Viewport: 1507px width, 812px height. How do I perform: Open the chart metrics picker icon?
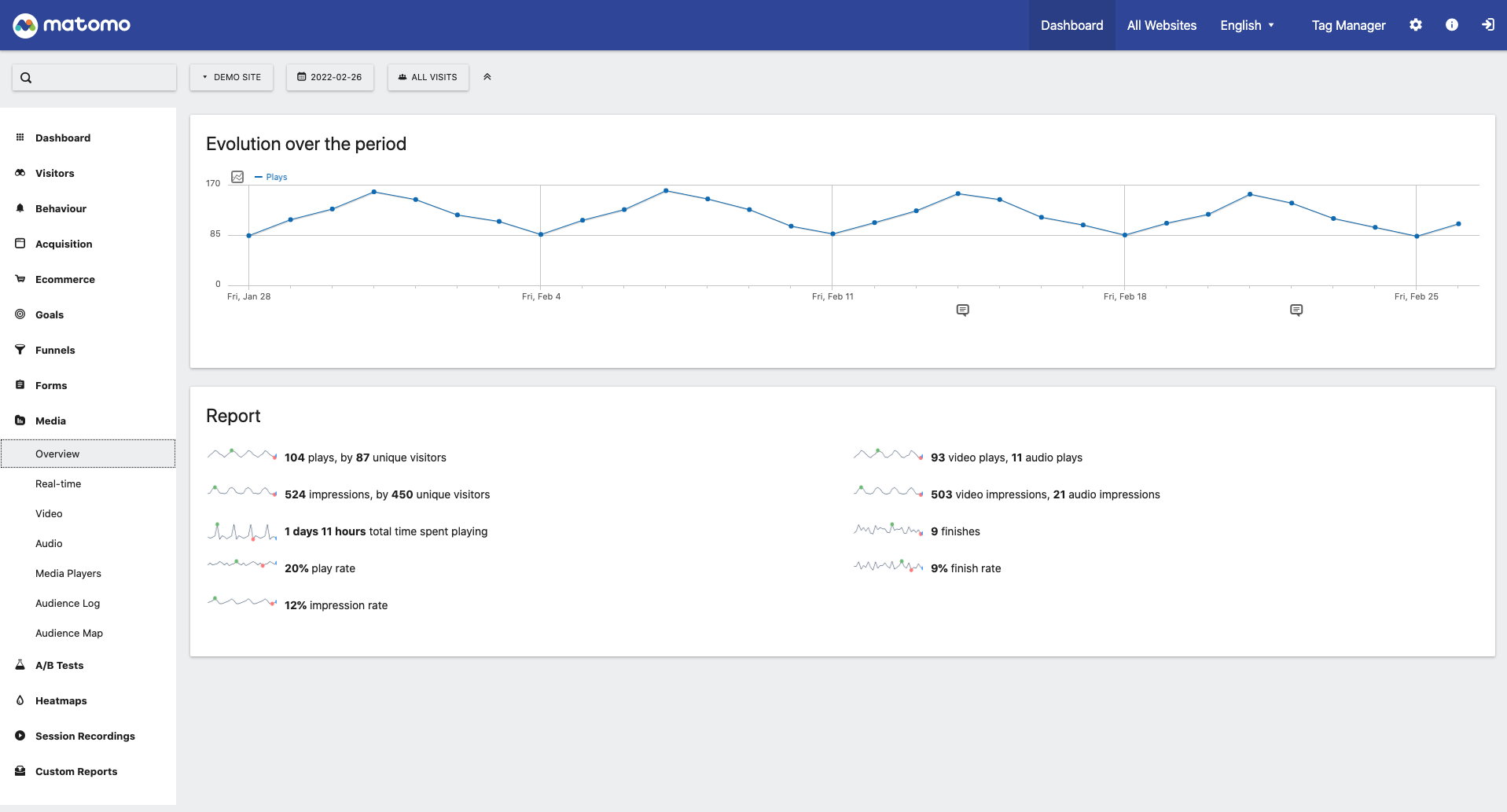click(x=237, y=177)
